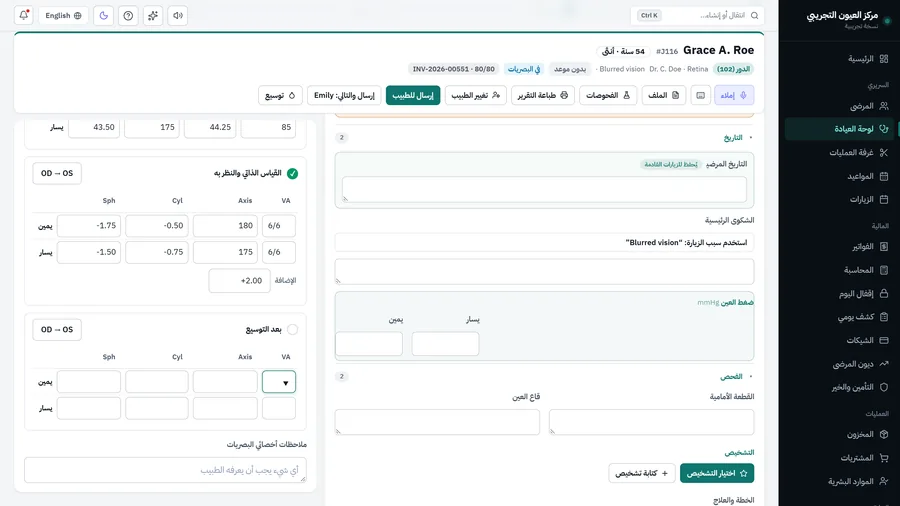
Task: Click the الدور (102) queue badge
Action: [734, 69]
